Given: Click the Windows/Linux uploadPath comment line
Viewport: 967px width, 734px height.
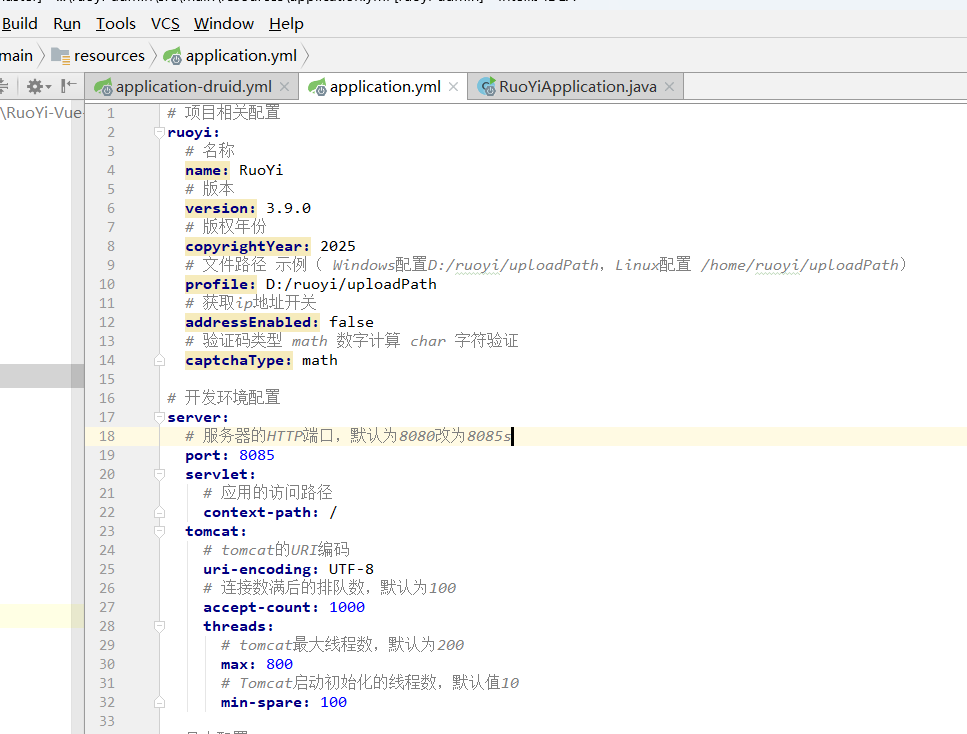Looking at the screenshot, I should click(546, 265).
